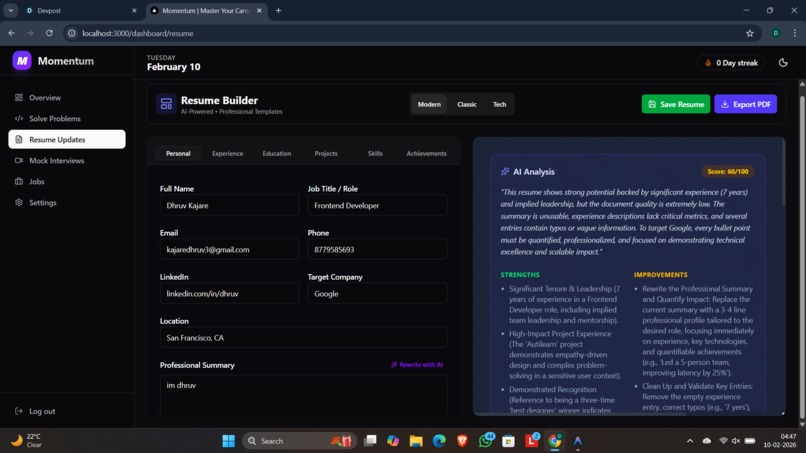Open WhatsApp from the taskbar
The width and height of the screenshot is (806, 453).
(x=486, y=441)
